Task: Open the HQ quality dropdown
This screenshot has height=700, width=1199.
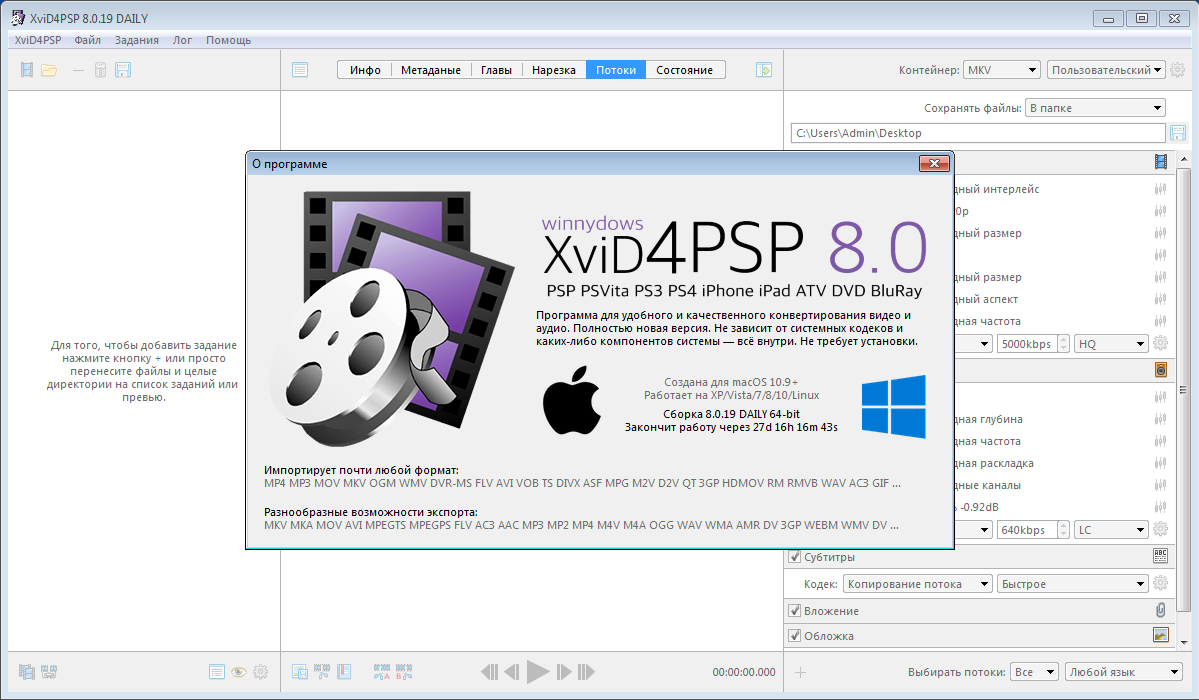Action: tap(1111, 343)
